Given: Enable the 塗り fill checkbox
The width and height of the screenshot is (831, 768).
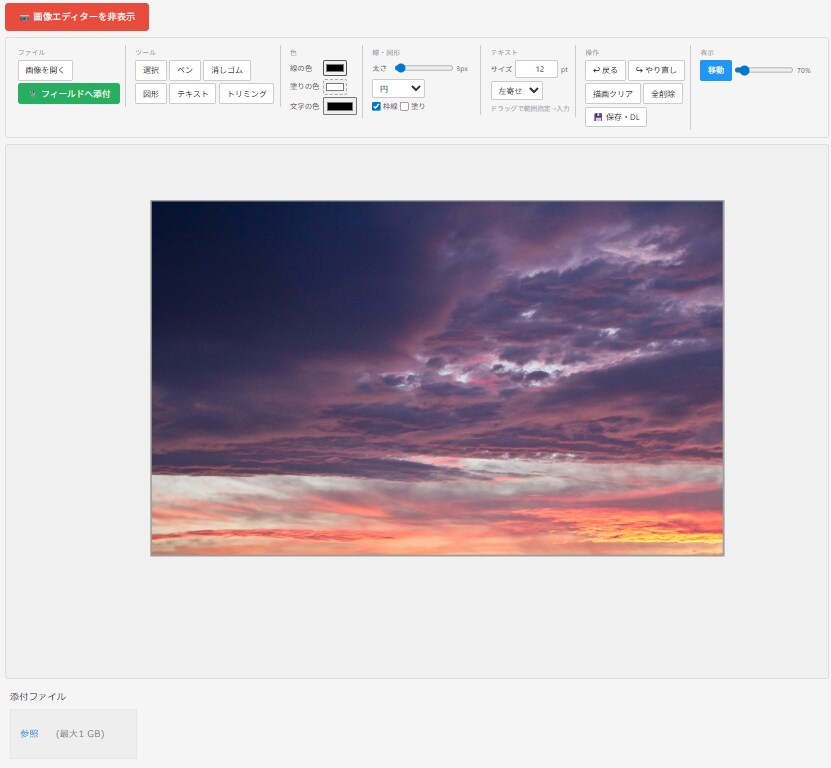Looking at the screenshot, I should click(405, 107).
